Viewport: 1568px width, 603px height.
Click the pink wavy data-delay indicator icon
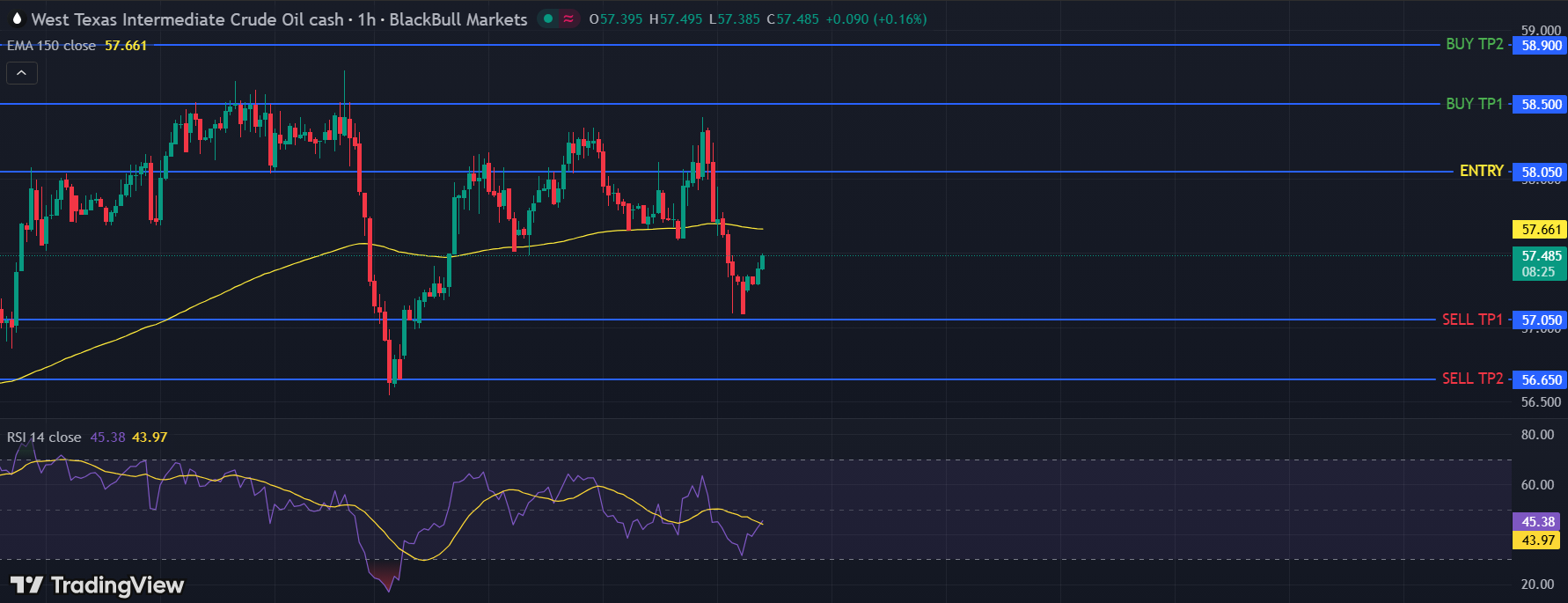click(568, 18)
